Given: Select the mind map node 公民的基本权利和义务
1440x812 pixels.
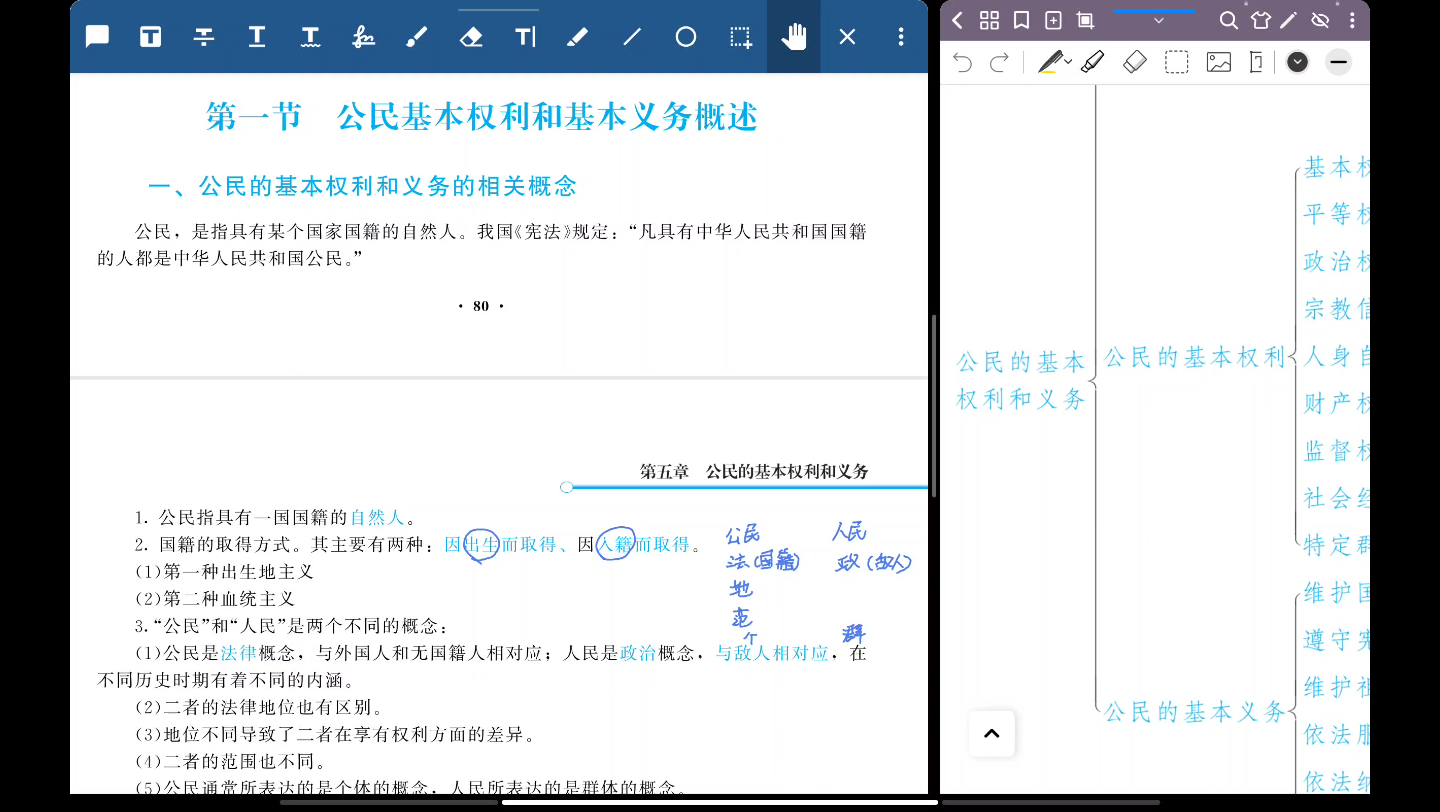Looking at the screenshot, I should click(1021, 380).
